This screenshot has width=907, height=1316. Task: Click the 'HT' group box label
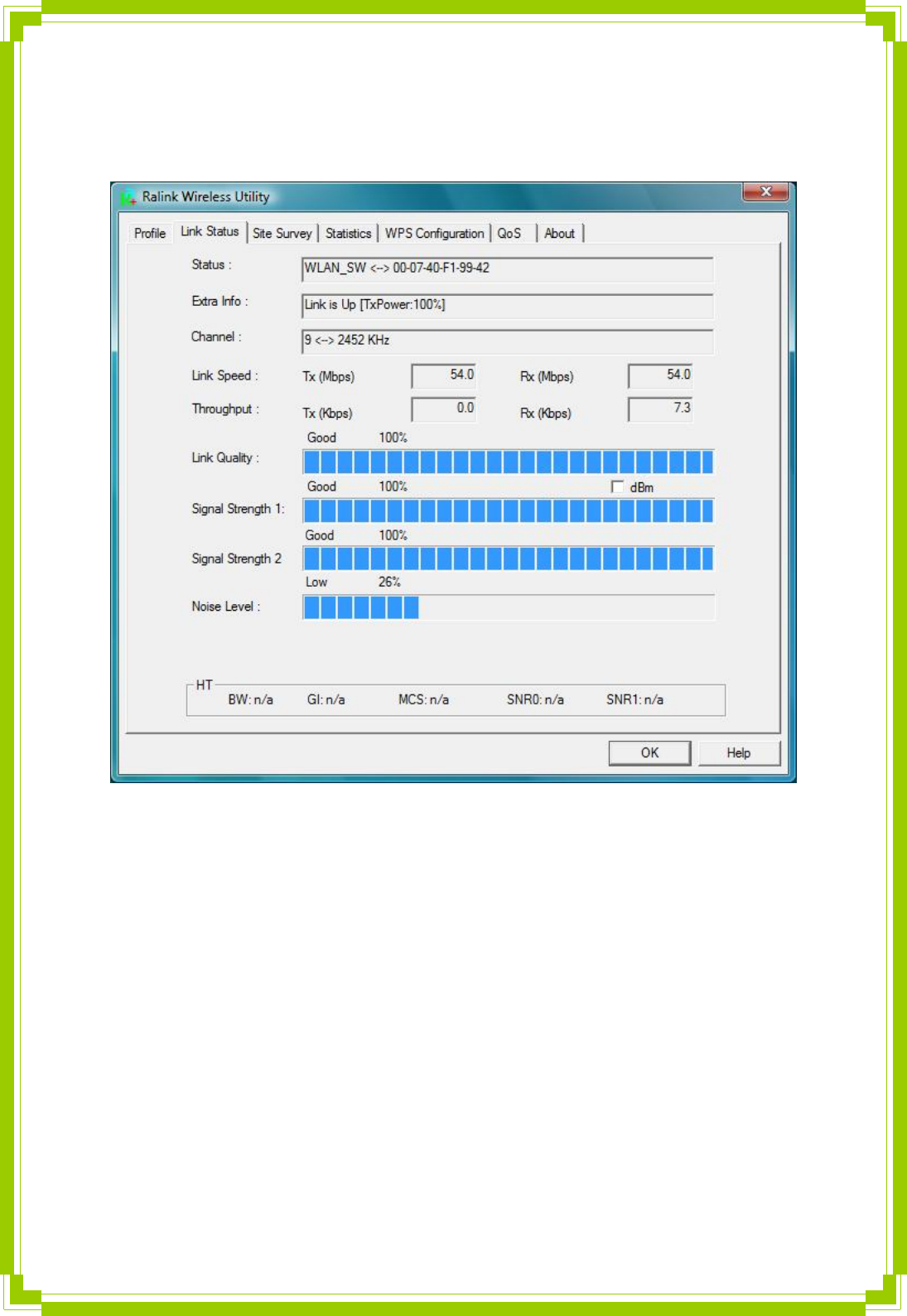(x=204, y=685)
